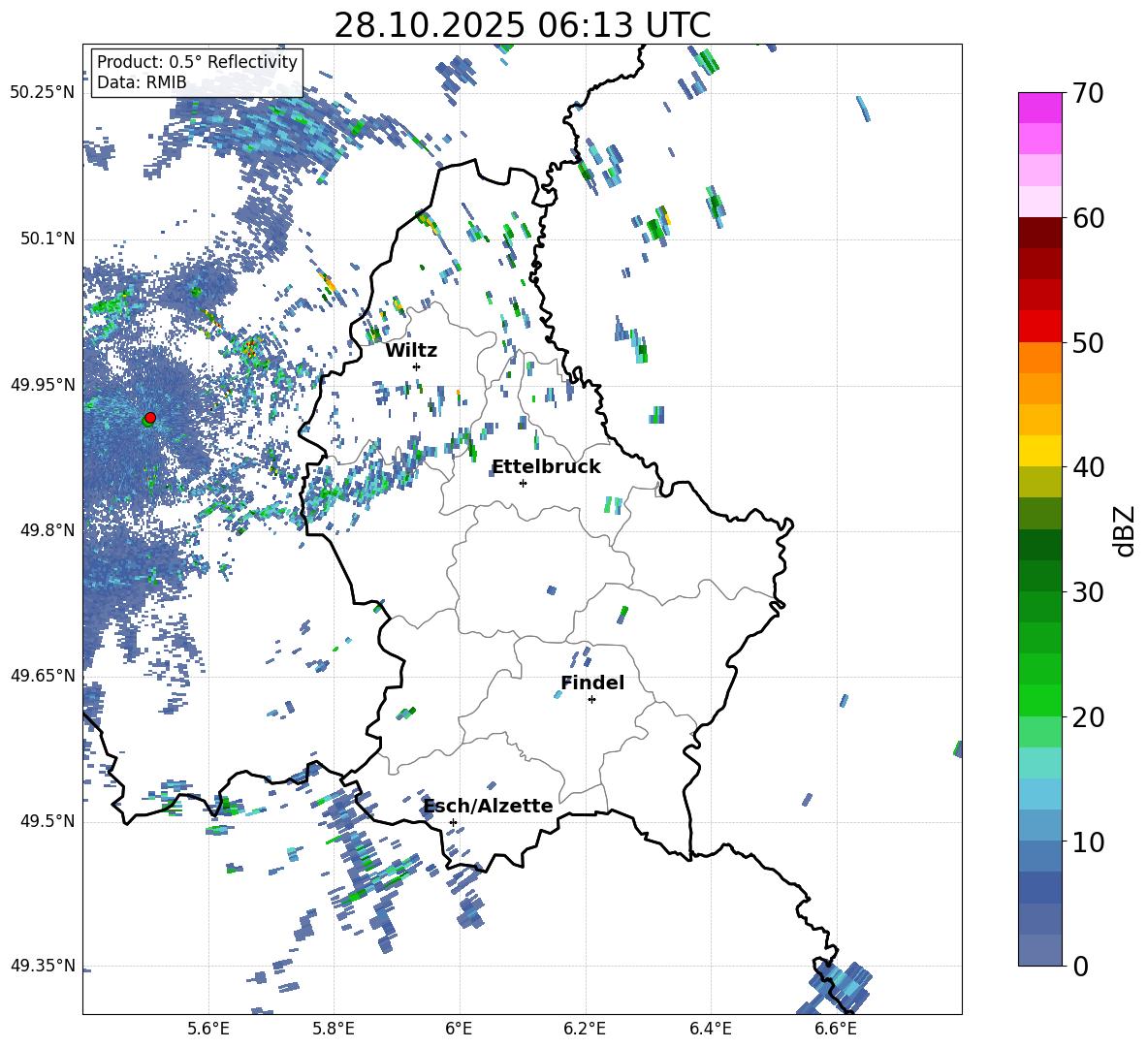
Task: Click the 28.10.2025 06:13 UTC title
Action: [522, 25]
